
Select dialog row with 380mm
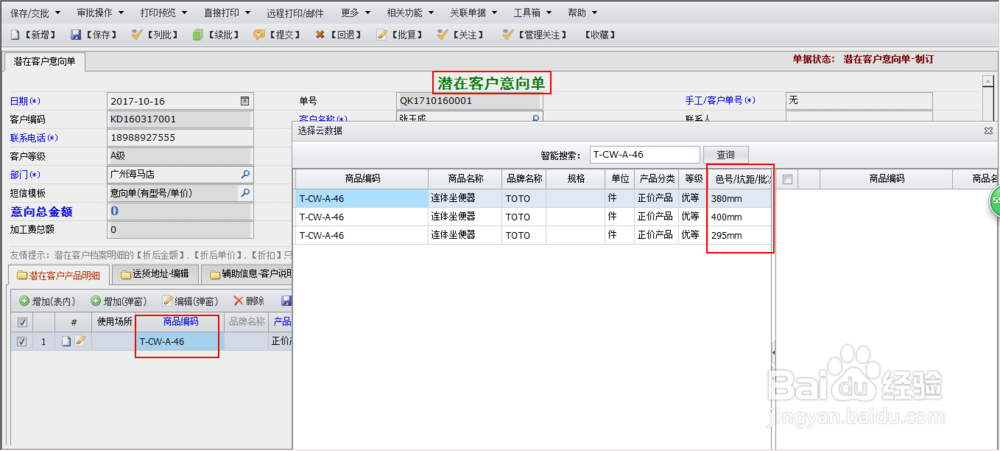533,198
